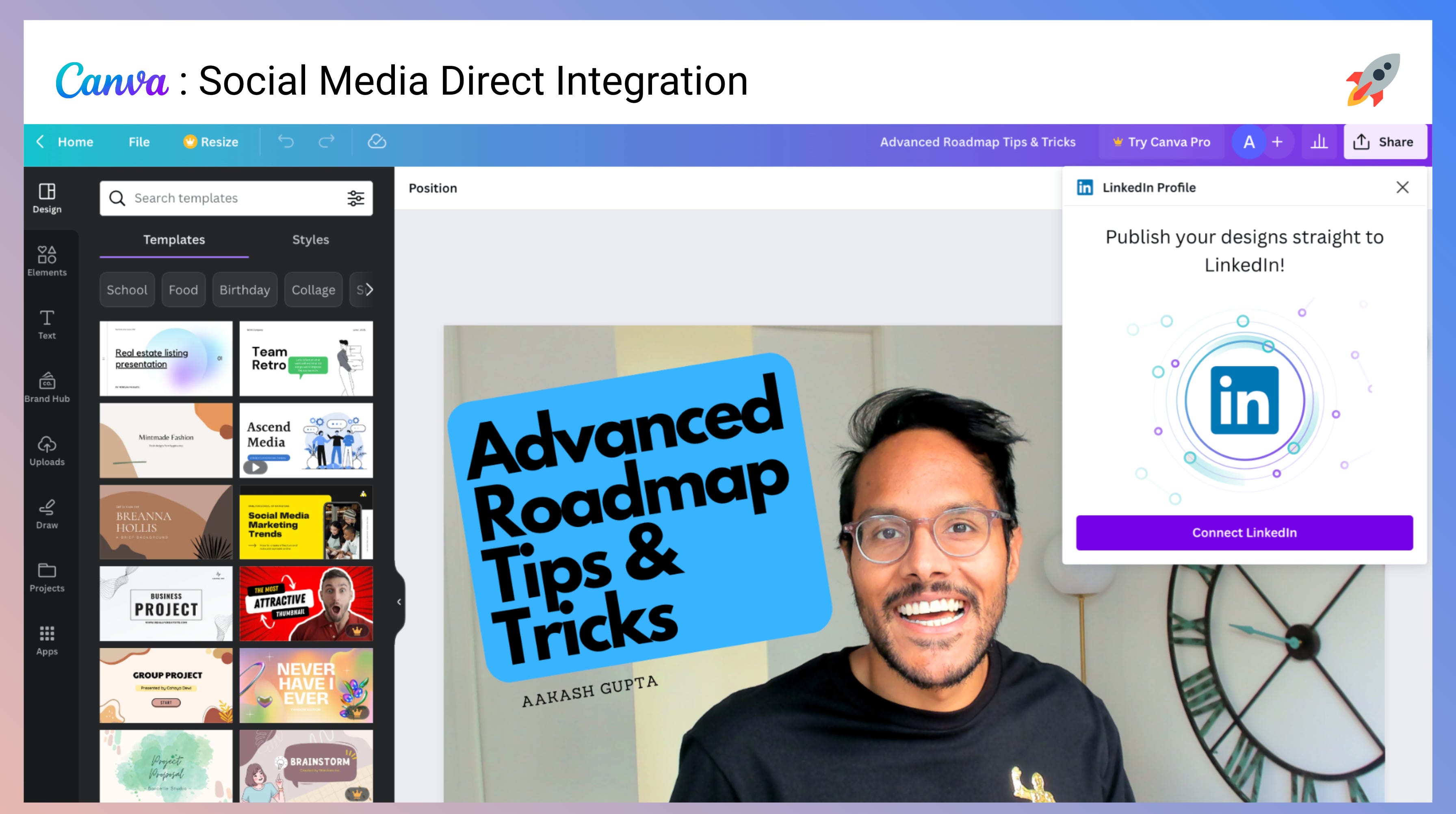
Task: Choose Social Media Marketing Trends template
Action: pyautogui.click(x=306, y=522)
